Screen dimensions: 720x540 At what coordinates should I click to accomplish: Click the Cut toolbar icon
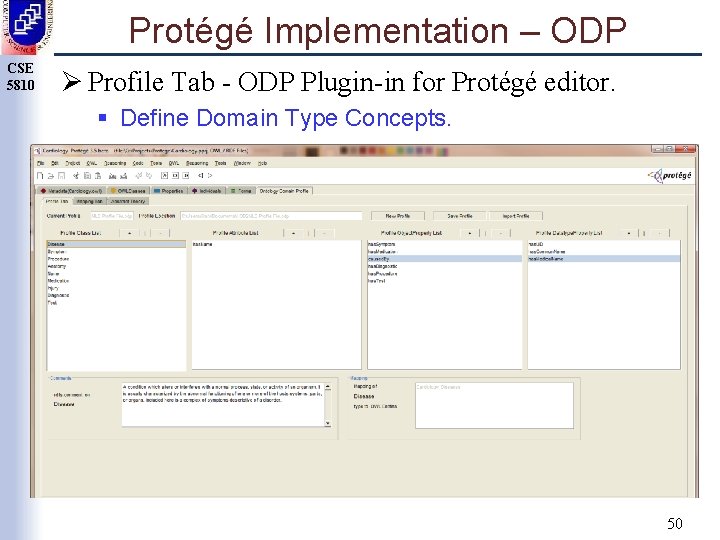tap(76, 175)
